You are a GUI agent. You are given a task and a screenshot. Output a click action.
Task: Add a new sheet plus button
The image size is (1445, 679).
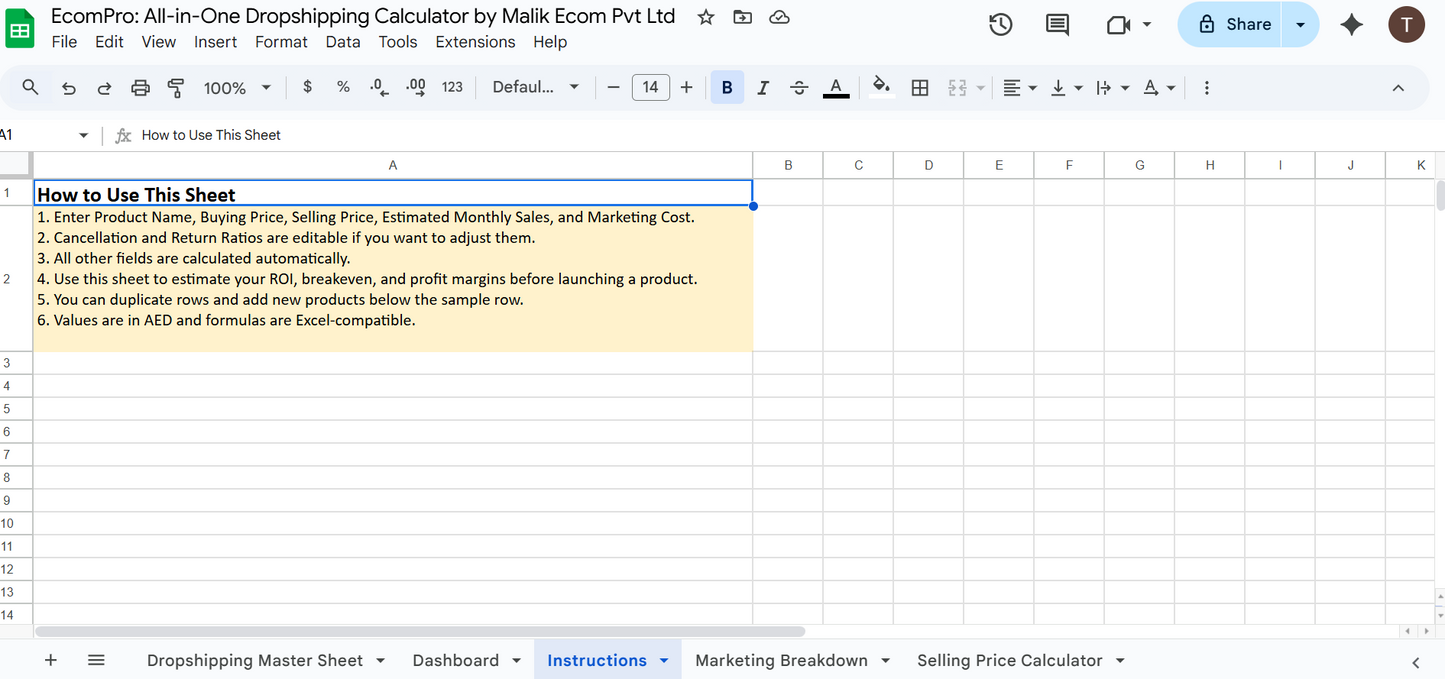tap(51, 660)
